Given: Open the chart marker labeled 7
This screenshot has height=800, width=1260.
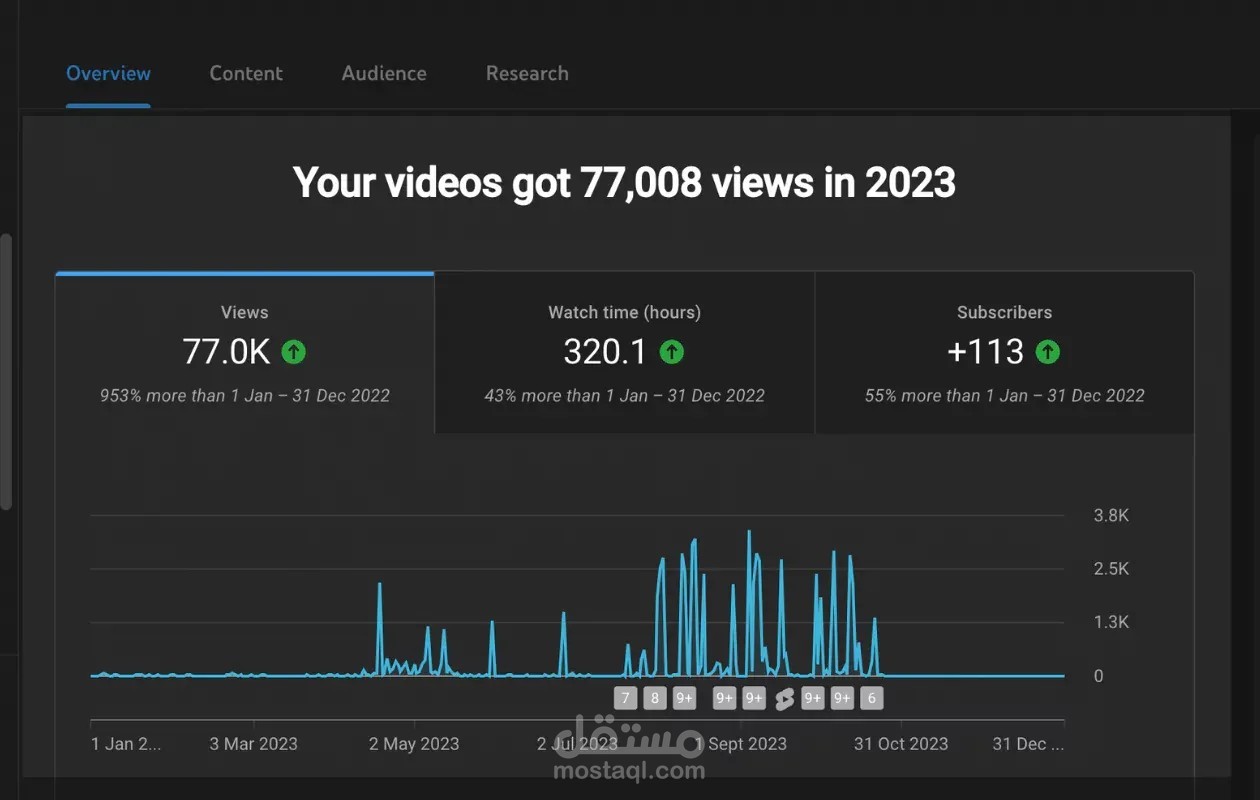Looking at the screenshot, I should (626, 698).
